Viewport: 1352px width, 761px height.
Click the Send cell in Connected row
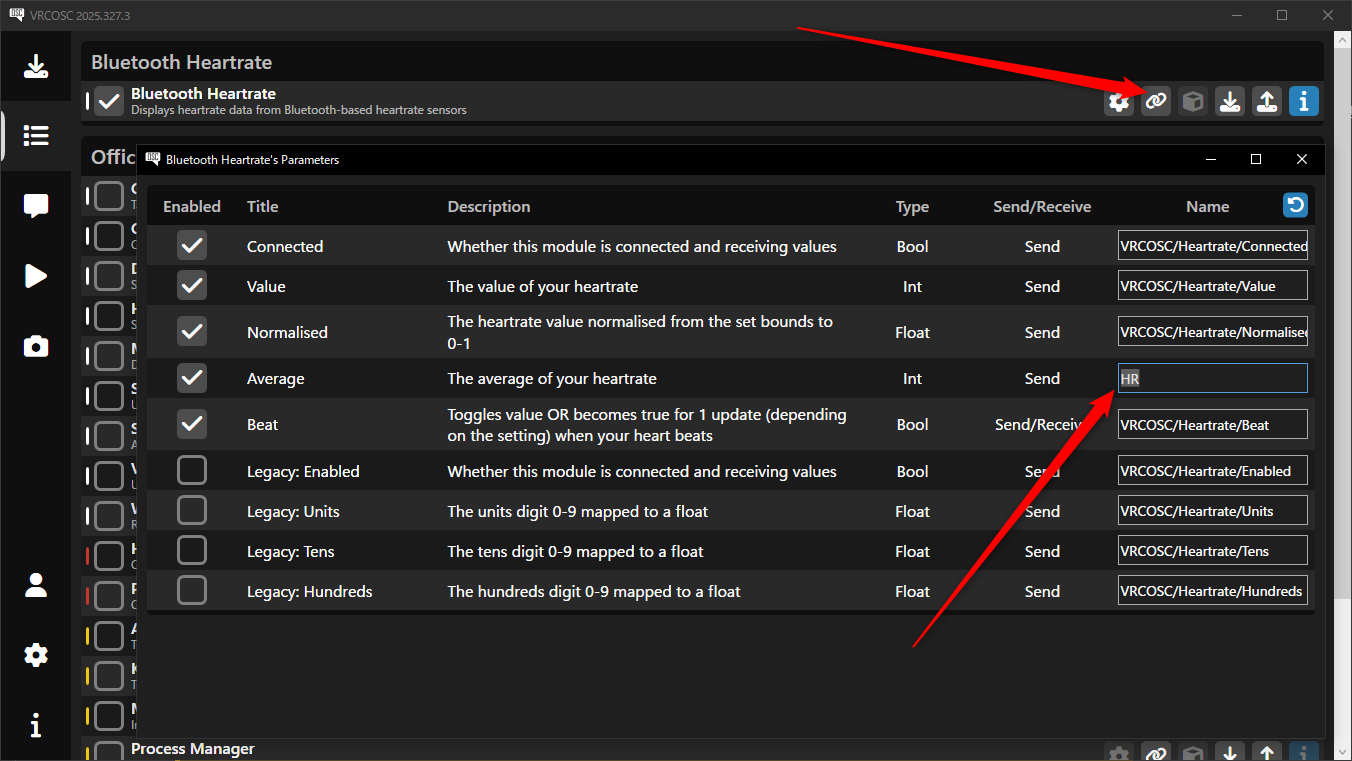point(1042,246)
